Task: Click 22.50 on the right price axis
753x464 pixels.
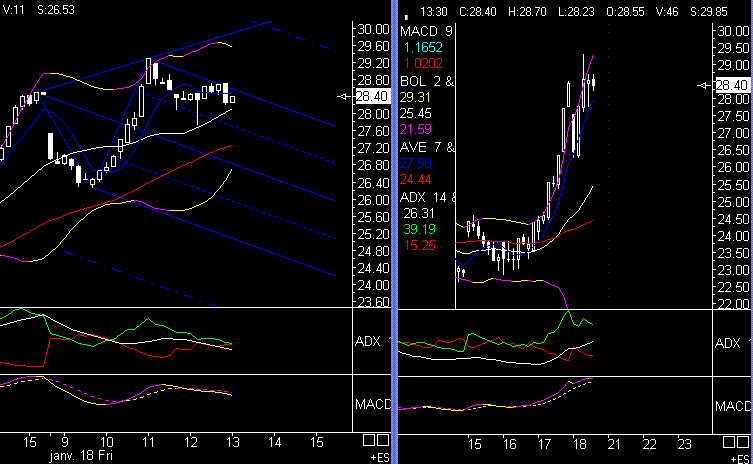Action: [733, 288]
